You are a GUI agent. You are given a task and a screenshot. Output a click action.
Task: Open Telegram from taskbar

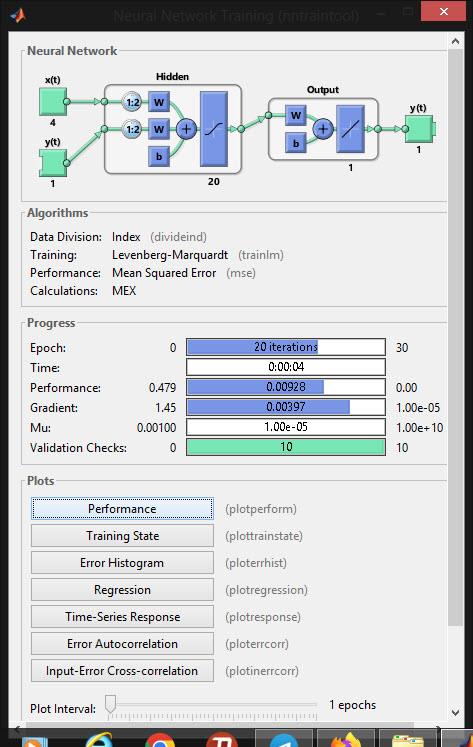click(284, 740)
